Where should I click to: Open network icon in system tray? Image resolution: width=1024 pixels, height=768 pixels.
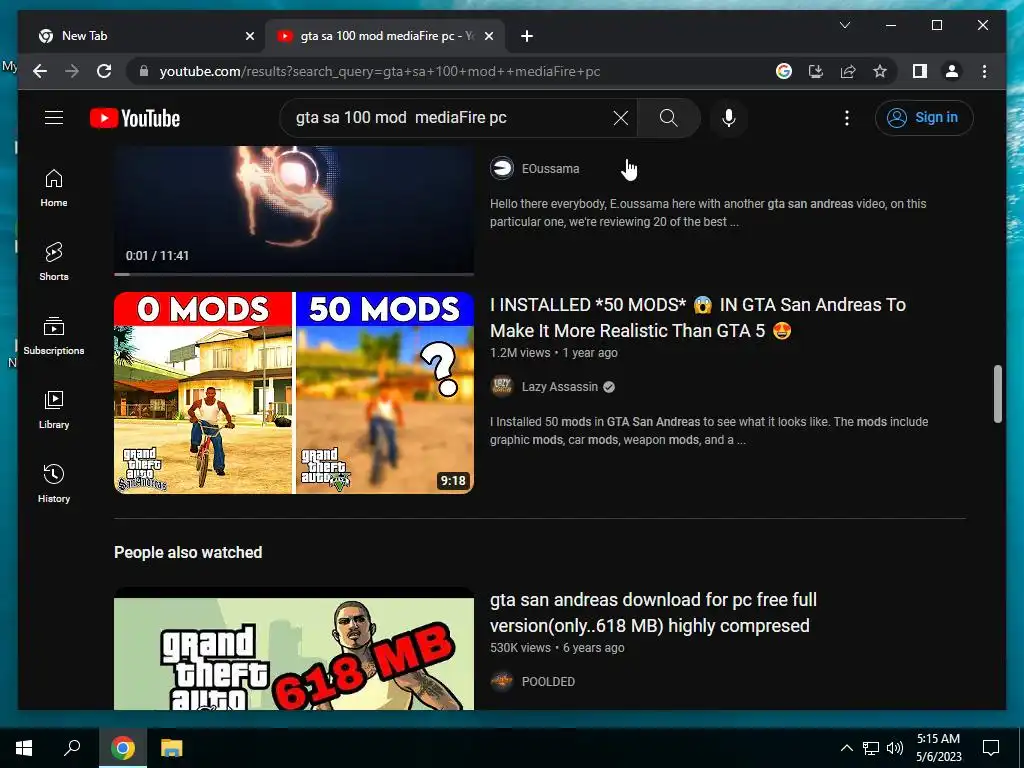click(x=871, y=748)
